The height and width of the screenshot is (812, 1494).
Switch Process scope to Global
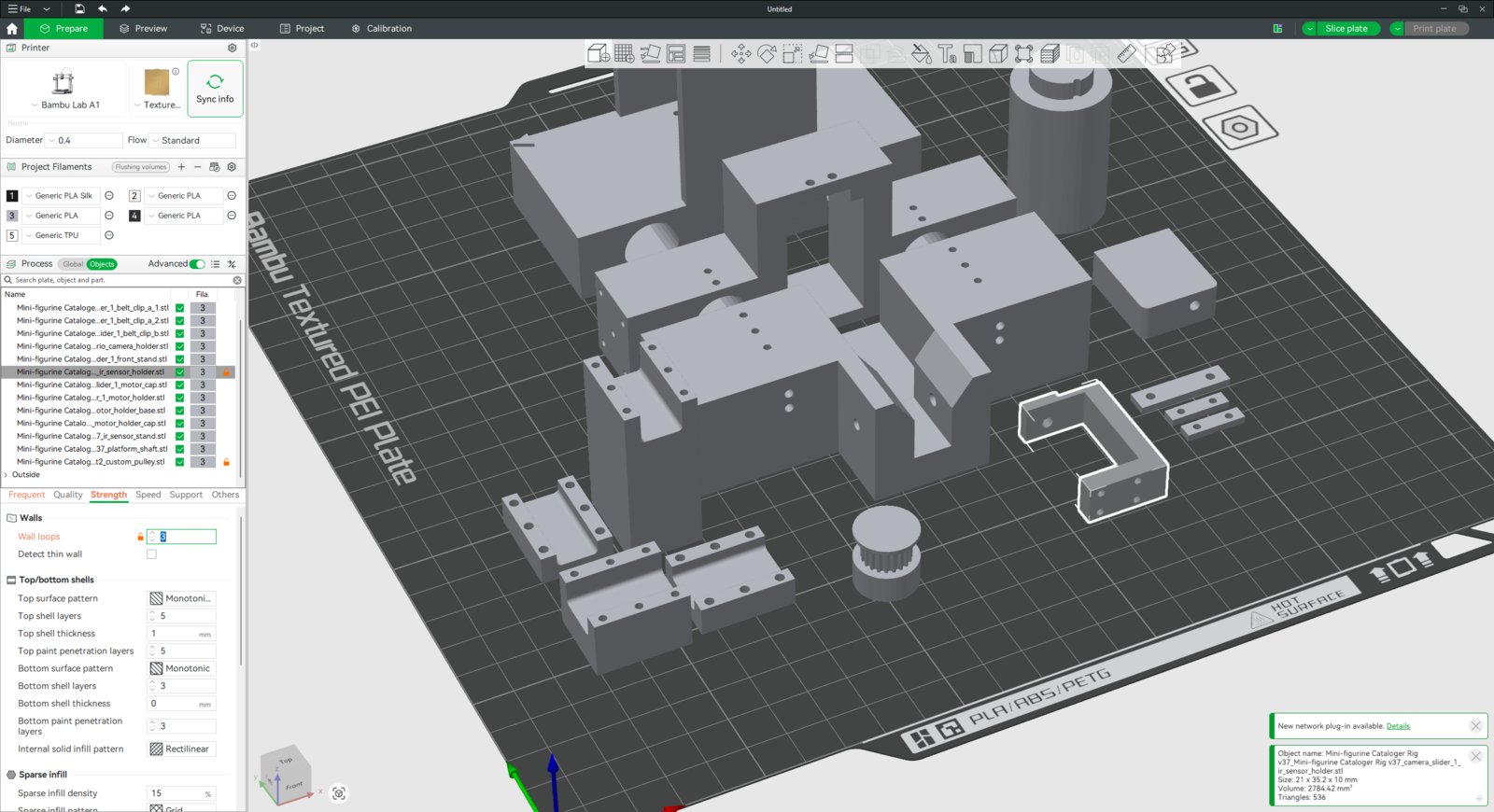tap(73, 264)
